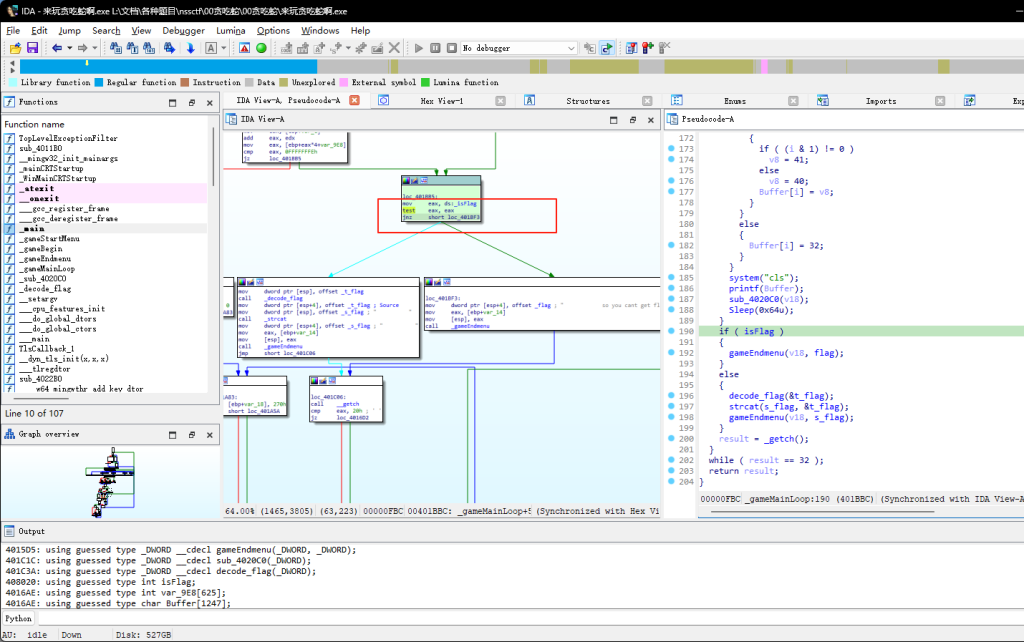Open the Debugger menu
Screen dimensions: 1024x642
click(183, 31)
